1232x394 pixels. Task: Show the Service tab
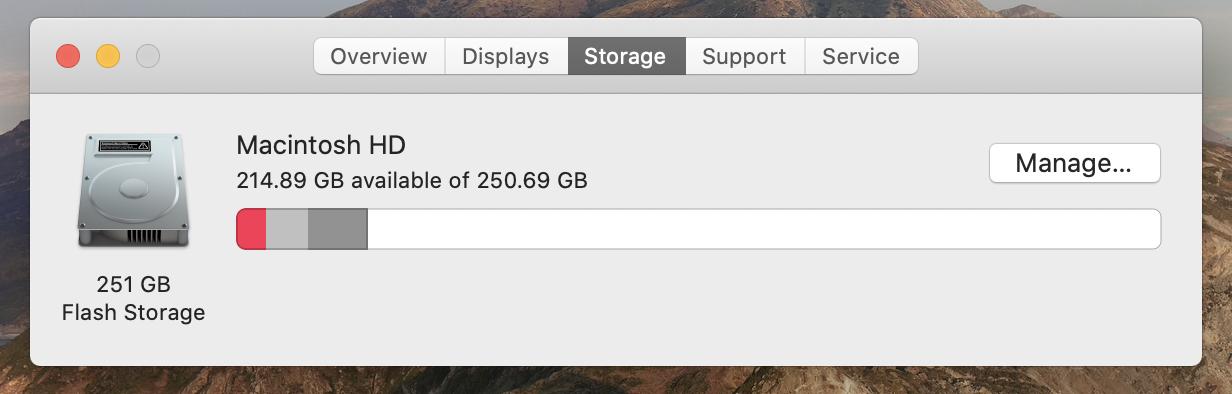point(861,56)
